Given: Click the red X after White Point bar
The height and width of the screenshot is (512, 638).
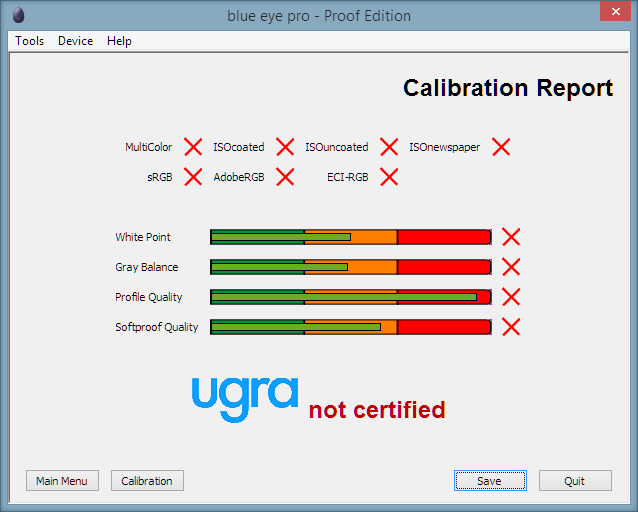Looking at the screenshot, I should [511, 237].
